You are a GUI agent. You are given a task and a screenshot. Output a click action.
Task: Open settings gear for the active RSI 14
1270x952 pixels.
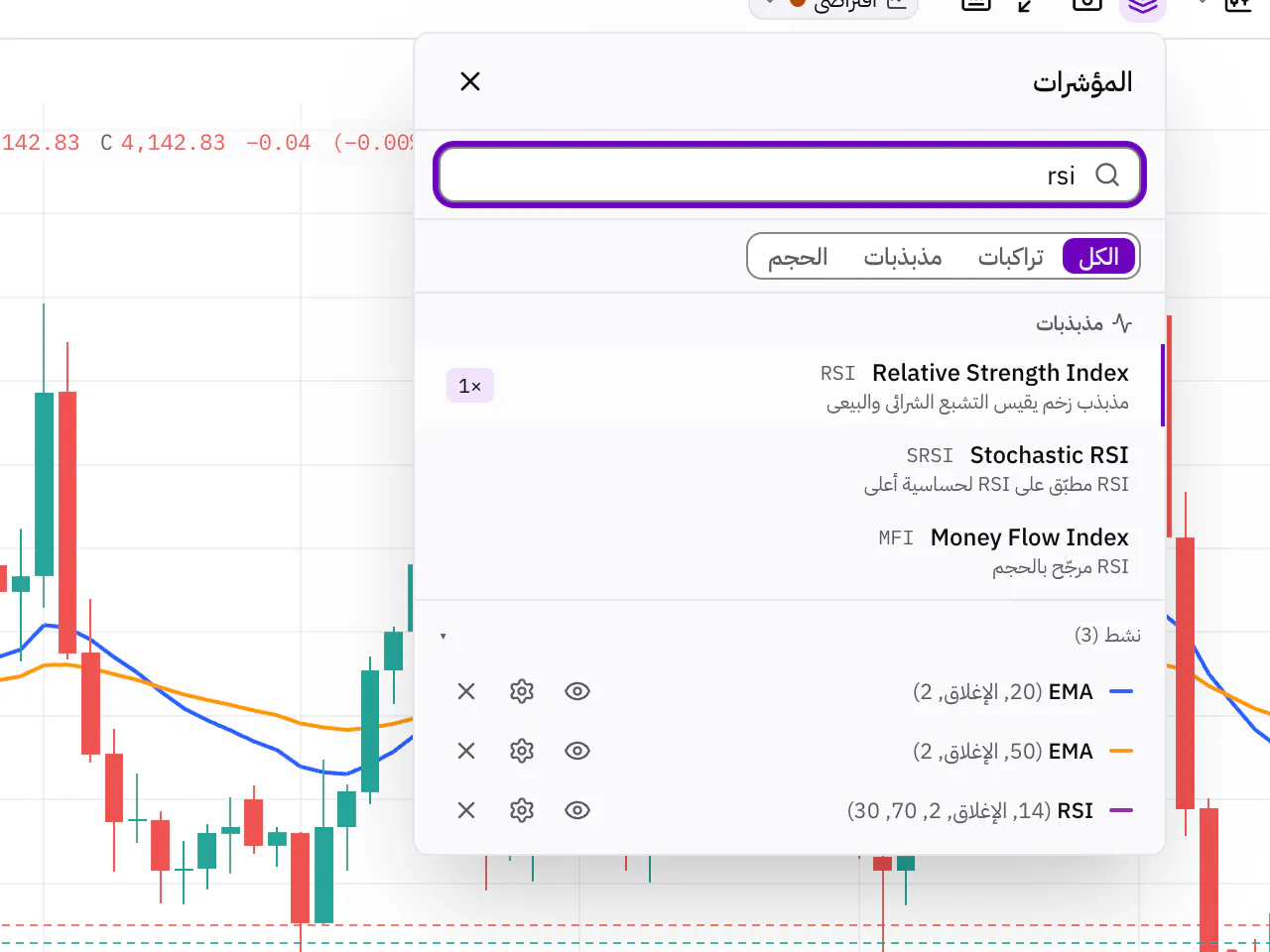[x=522, y=810]
